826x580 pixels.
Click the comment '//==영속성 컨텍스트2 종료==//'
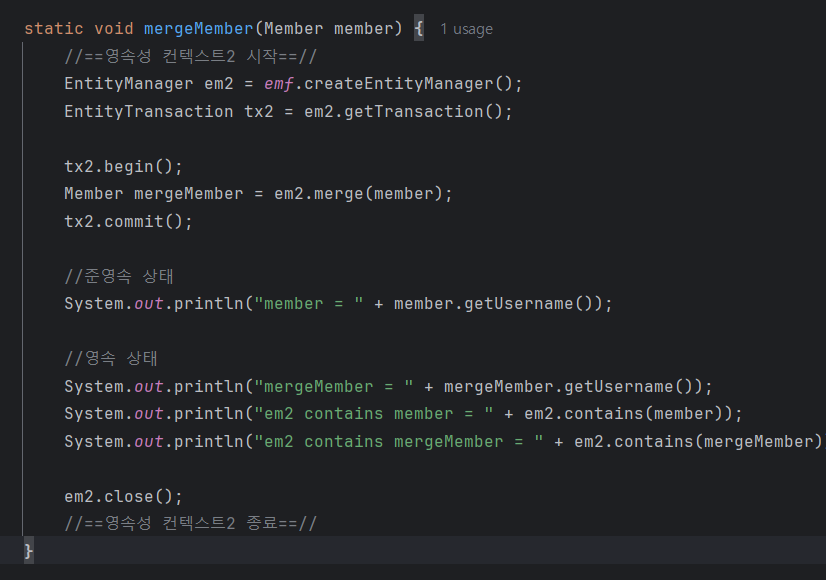click(190, 523)
